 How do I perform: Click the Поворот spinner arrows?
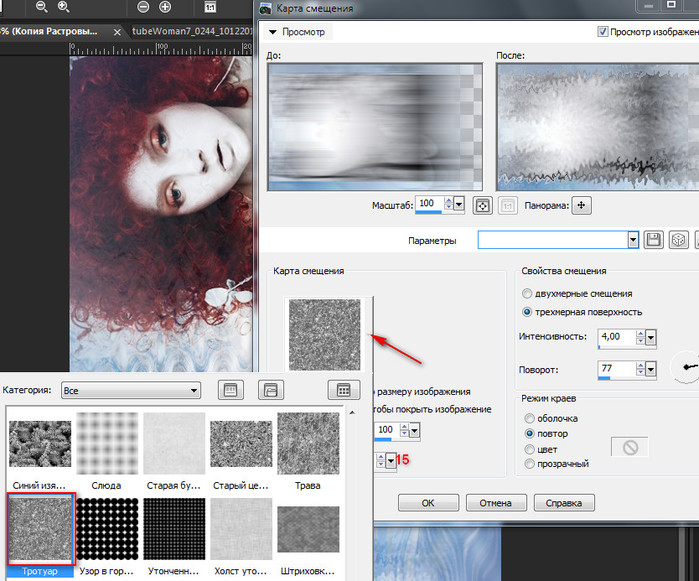pos(640,369)
